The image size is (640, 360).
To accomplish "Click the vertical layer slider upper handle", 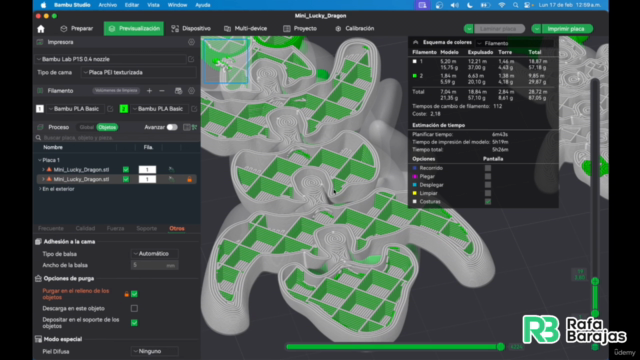I will (595, 281).
